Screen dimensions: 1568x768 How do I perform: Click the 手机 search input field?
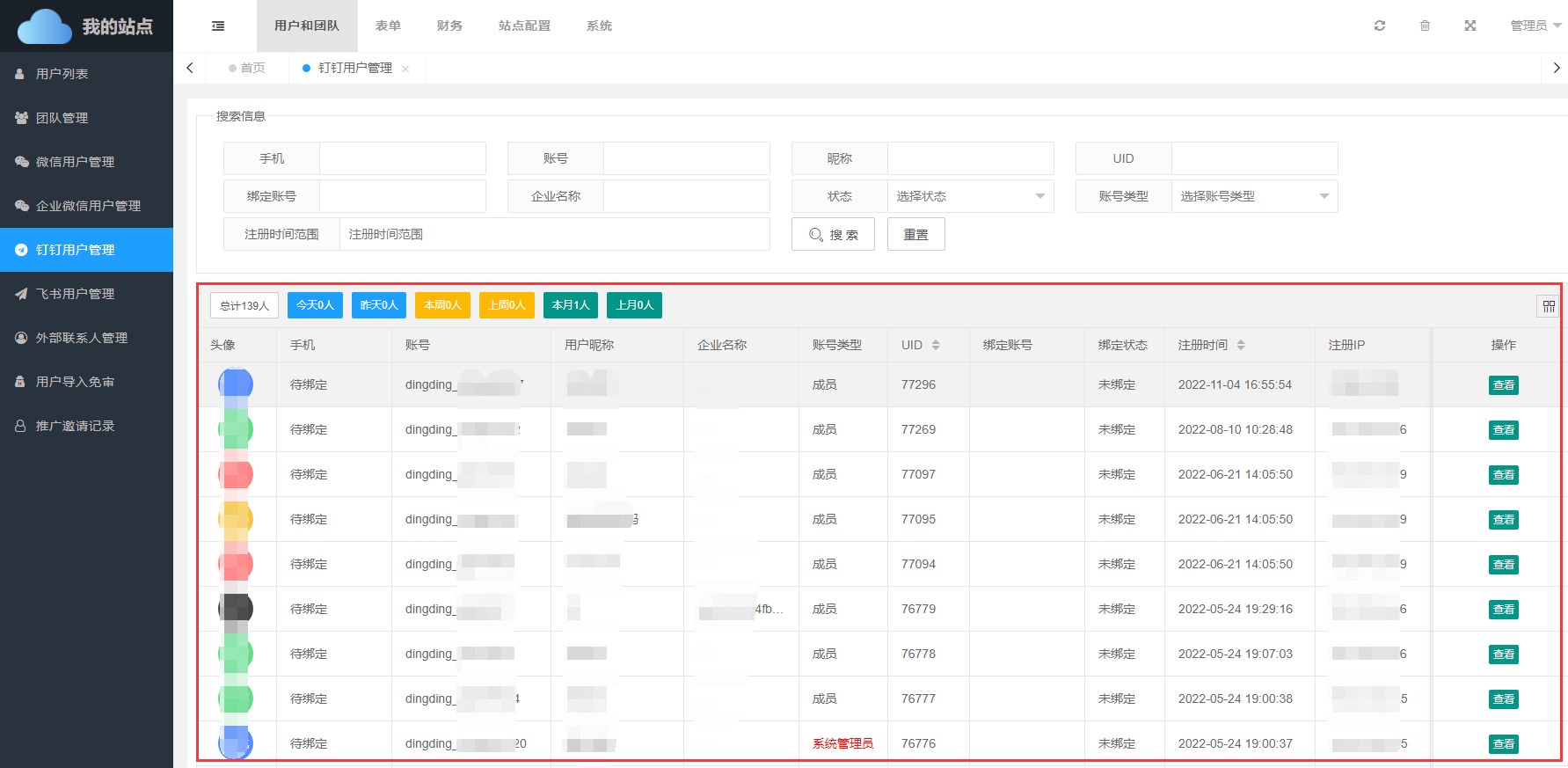402,158
